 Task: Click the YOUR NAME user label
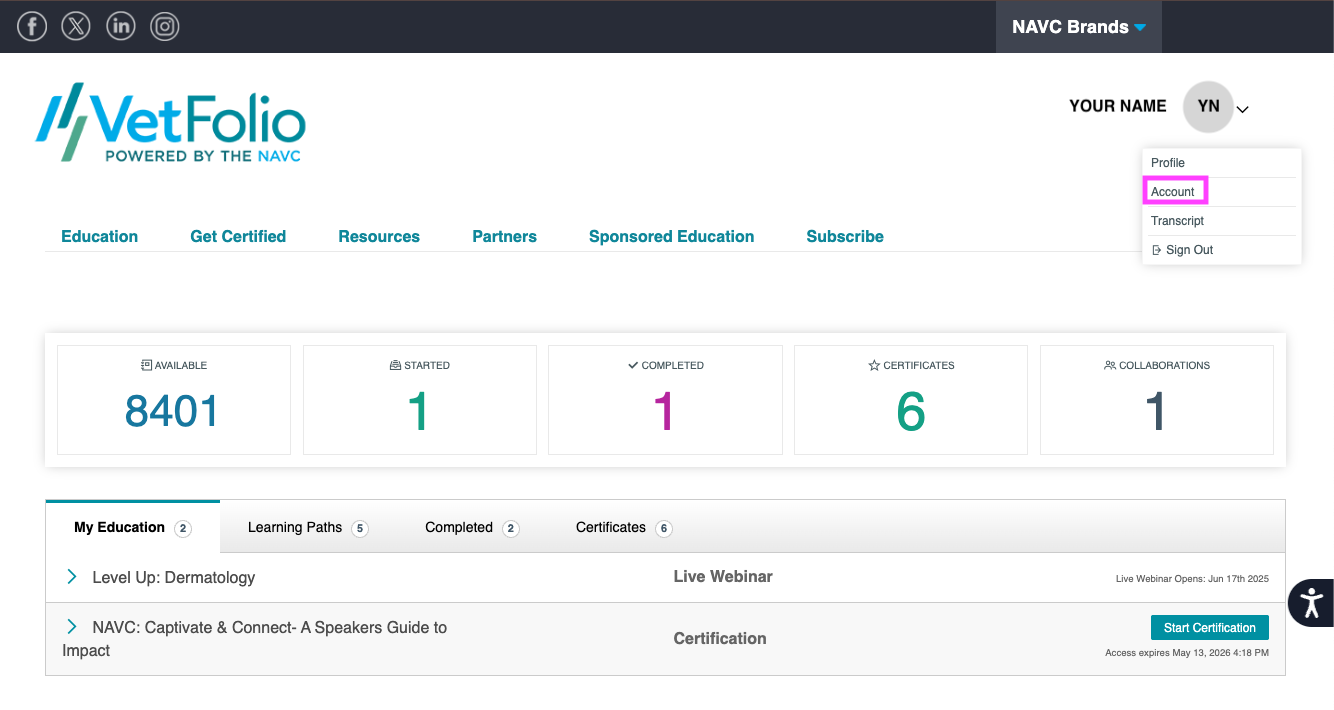1118,106
